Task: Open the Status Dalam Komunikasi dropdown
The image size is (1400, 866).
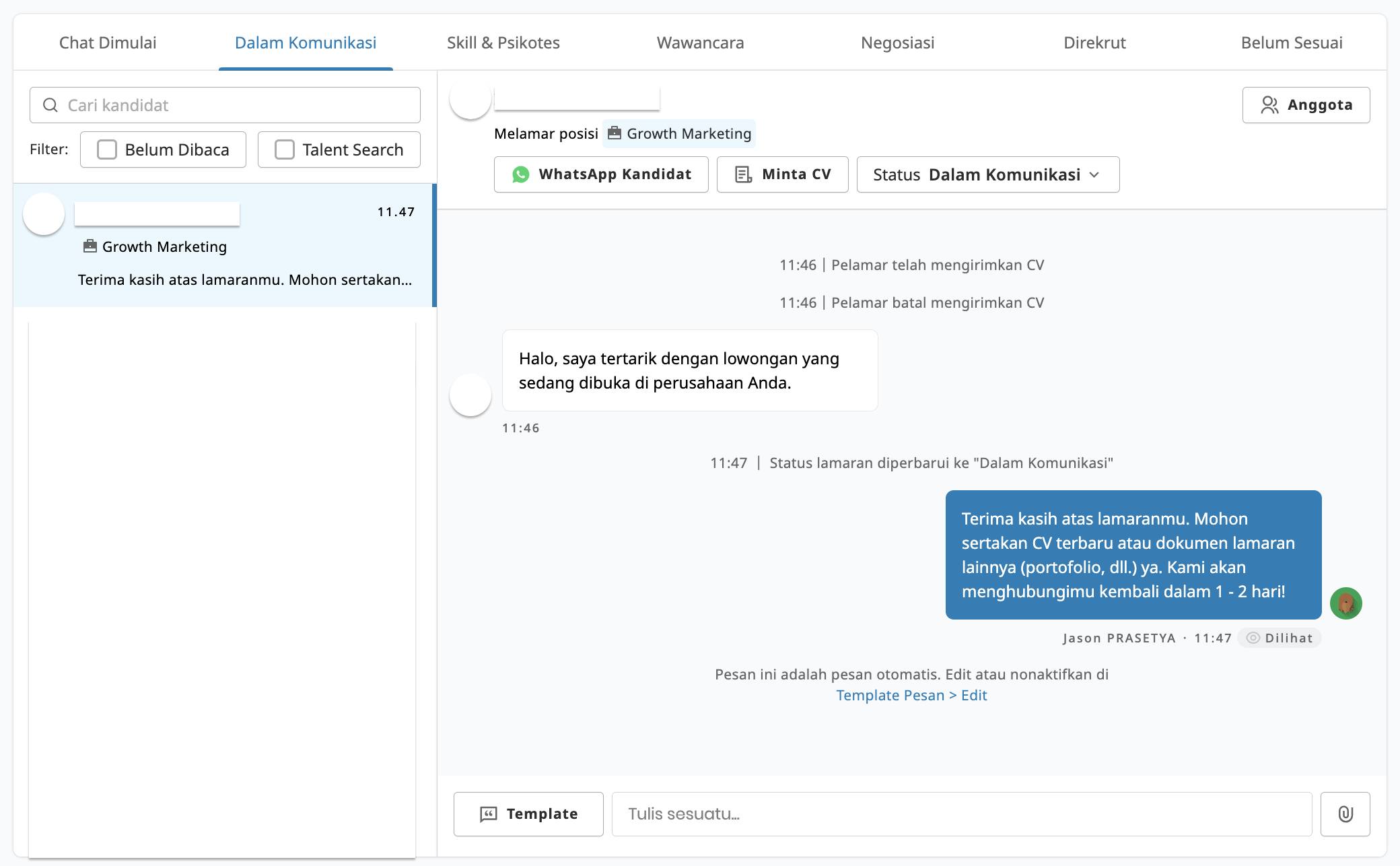Action: click(x=987, y=174)
